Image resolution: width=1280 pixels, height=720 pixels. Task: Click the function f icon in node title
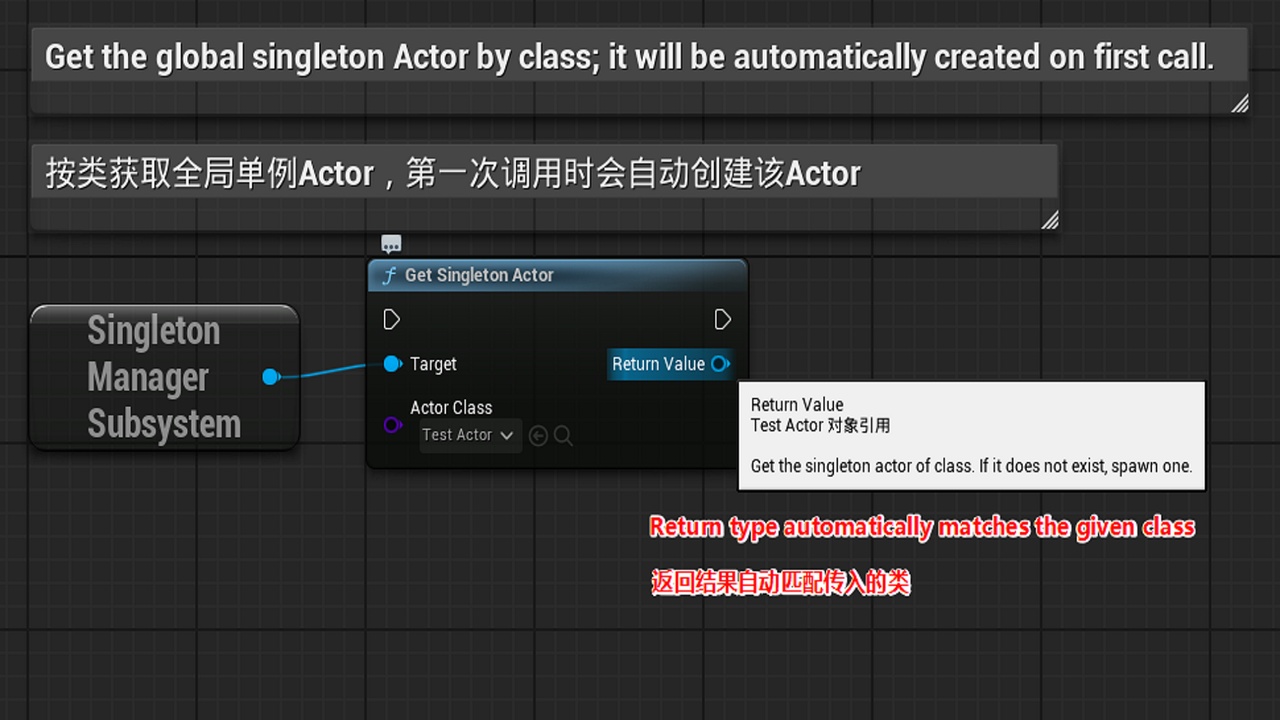[x=389, y=275]
